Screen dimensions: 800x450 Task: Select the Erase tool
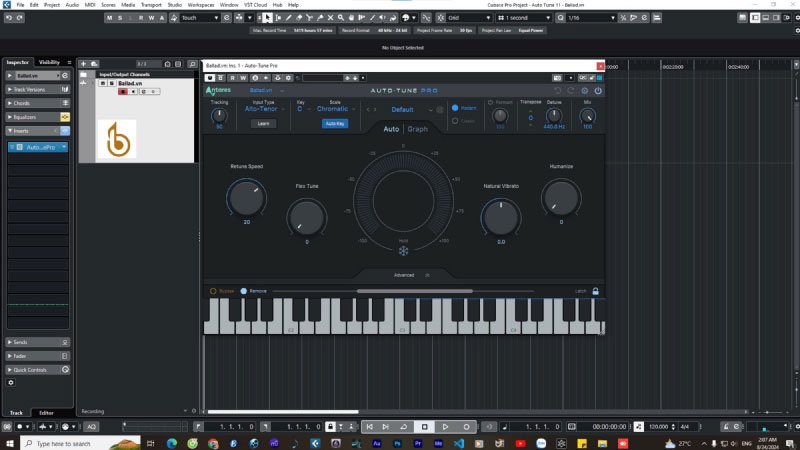(x=299, y=18)
